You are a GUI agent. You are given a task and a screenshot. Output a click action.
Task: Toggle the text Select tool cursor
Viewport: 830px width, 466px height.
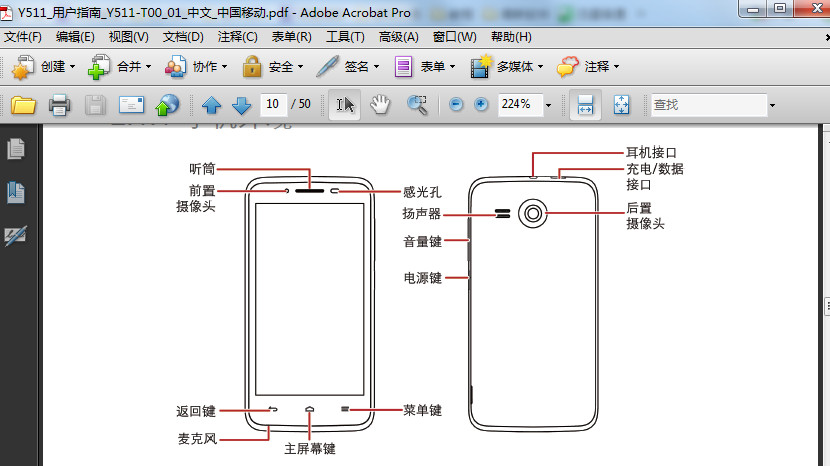(x=344, y=105)
